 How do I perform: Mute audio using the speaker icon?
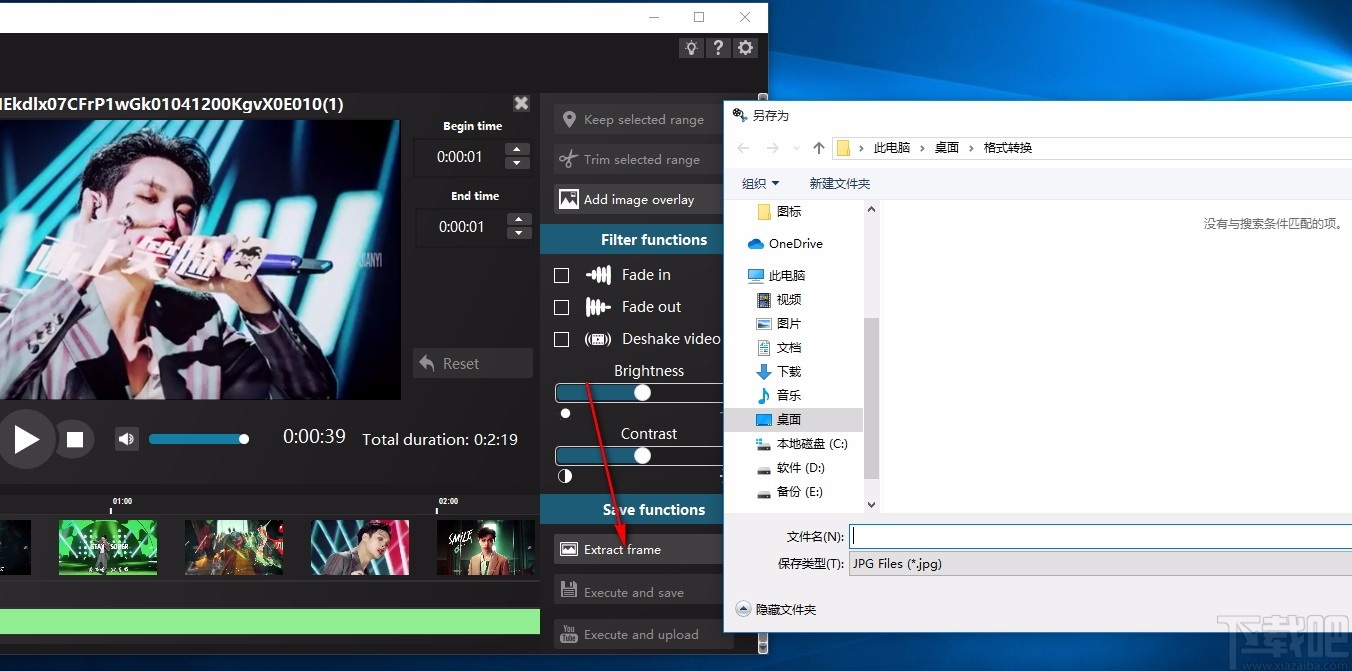coord(127,438)
